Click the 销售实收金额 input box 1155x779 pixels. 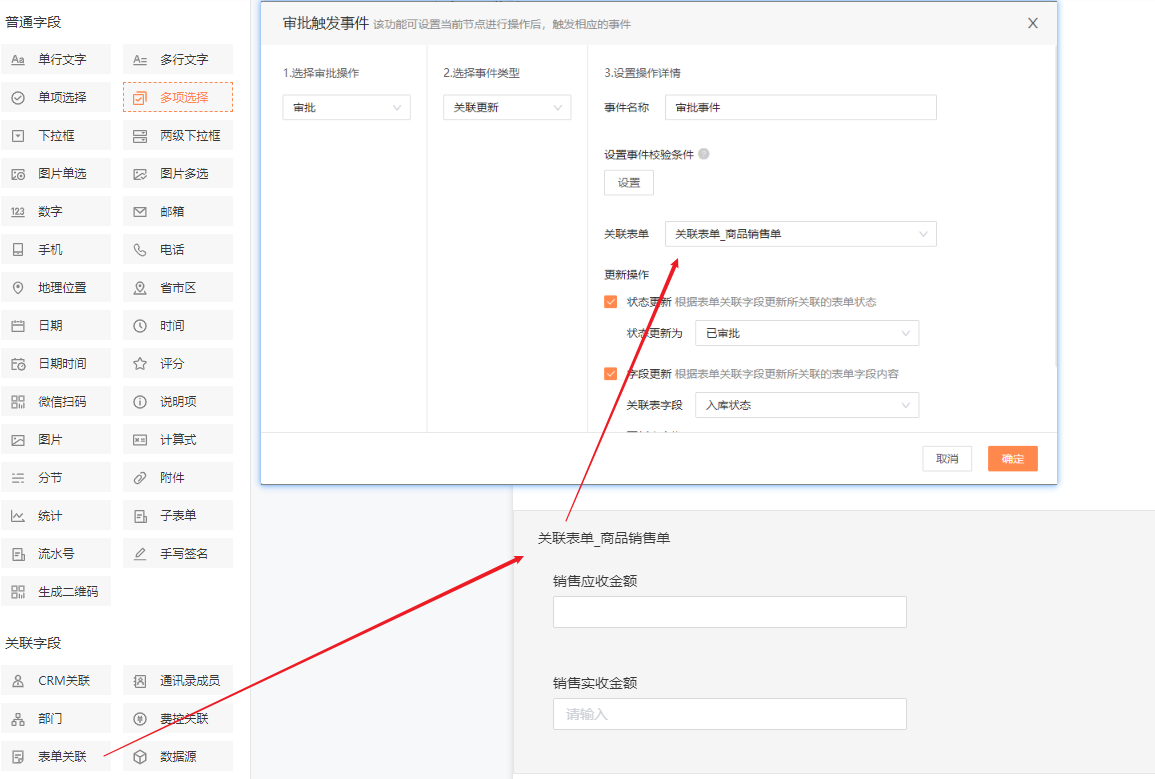(x=729, y=714)
